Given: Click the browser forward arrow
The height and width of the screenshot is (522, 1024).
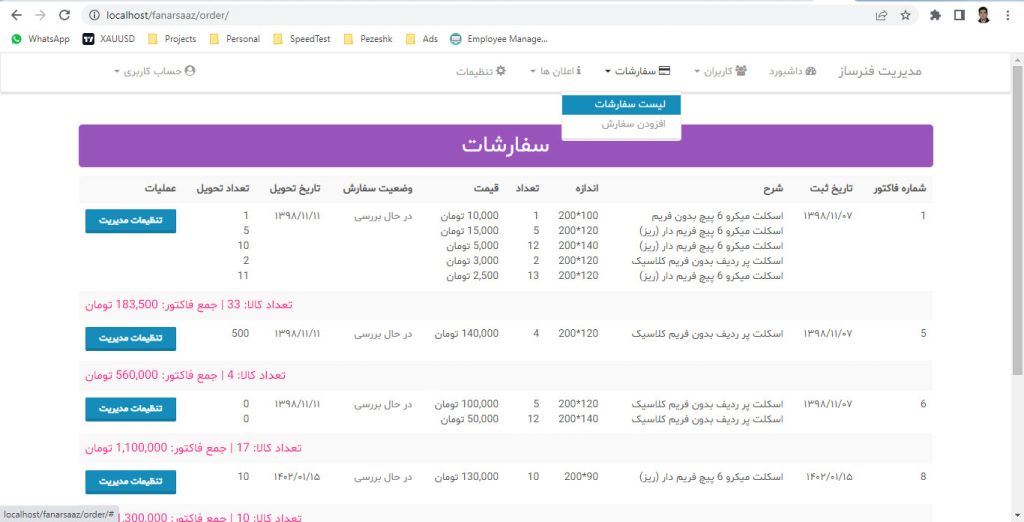Looking at the screenshot, I should tap(40, 15).
